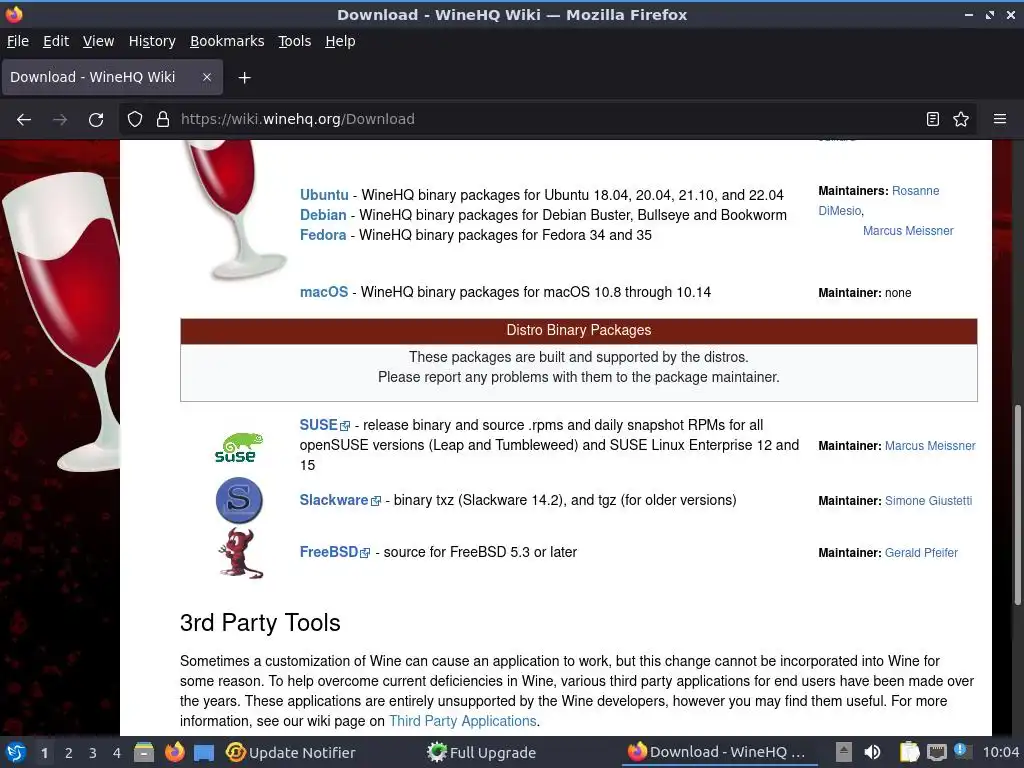Image resolution: width=1024 pixels, height=768 pixels.
Task: Go back to the previous page
Action: click(x=24, y=120)
